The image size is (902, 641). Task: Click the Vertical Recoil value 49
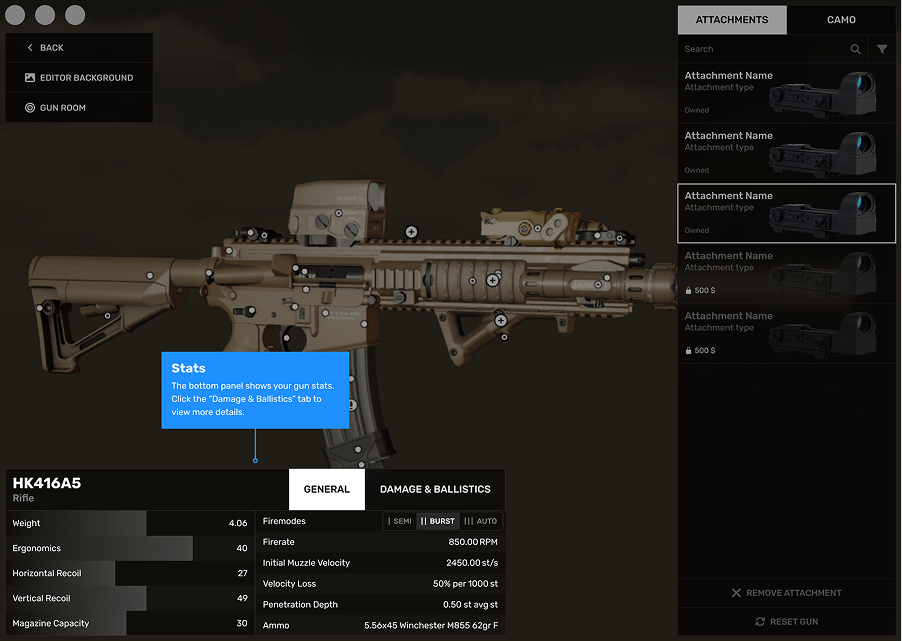[242, 598]
